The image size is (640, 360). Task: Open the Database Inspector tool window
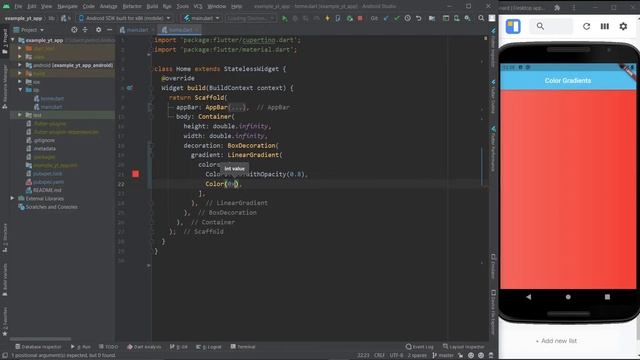(x=38, y=347)
